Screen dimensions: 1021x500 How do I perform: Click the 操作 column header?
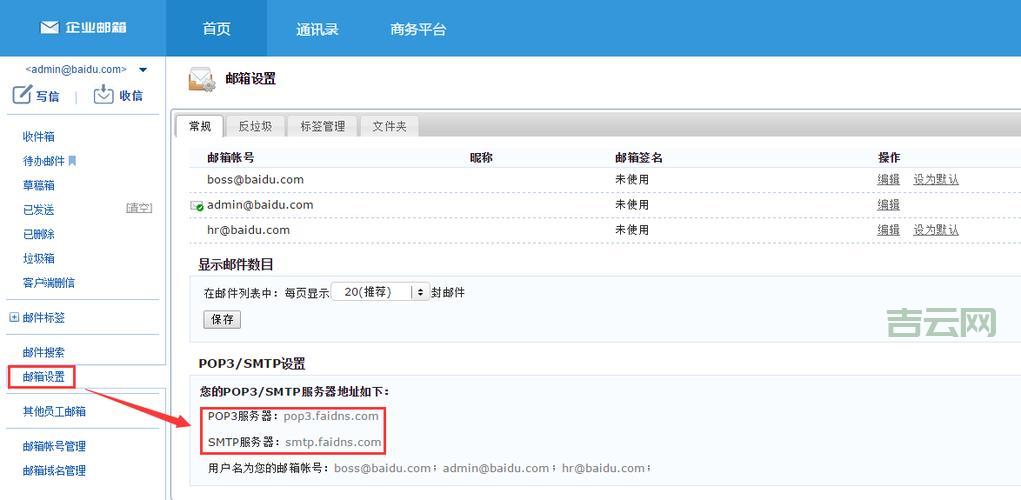[x=889, y=158]
